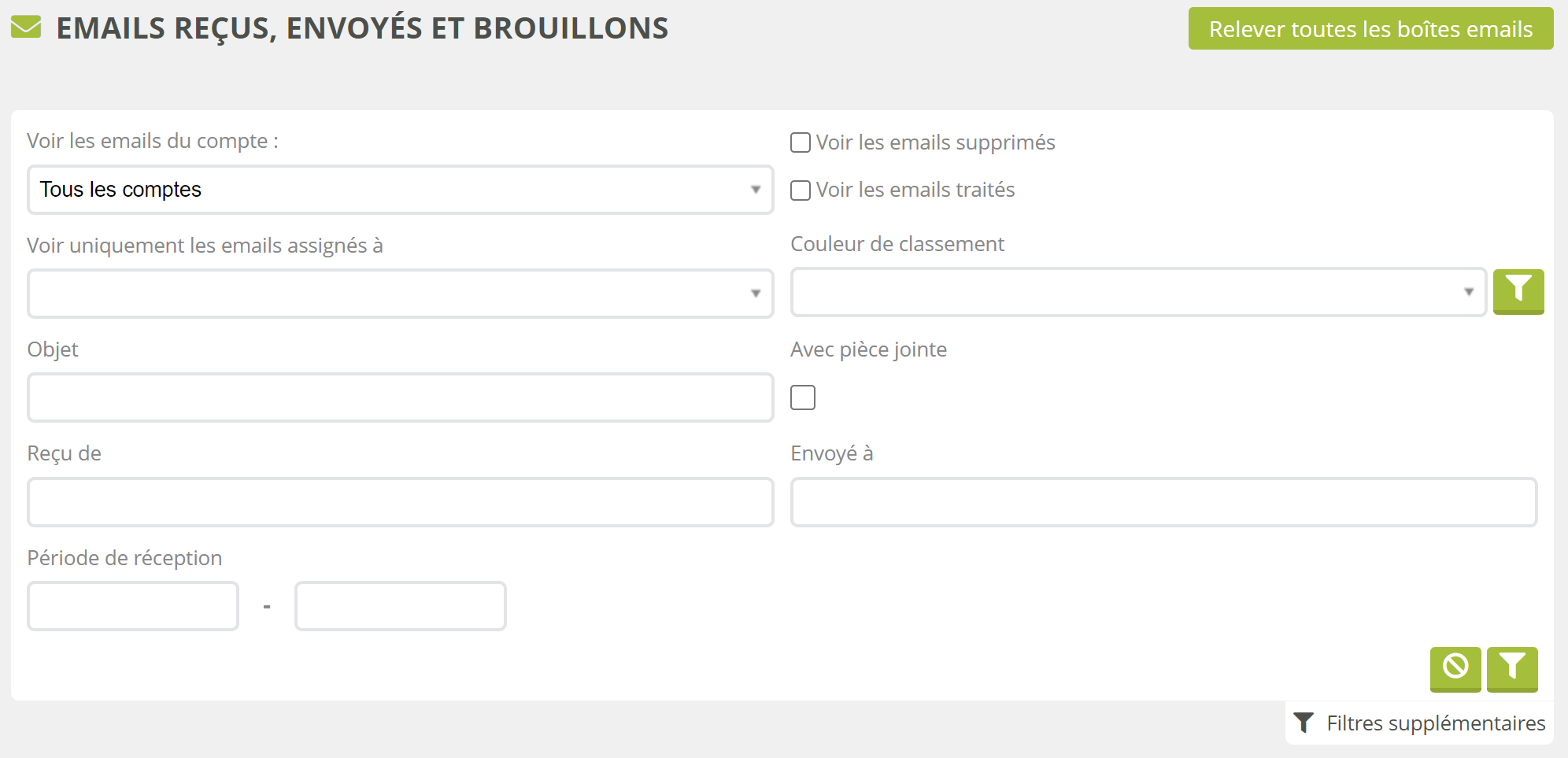Click the Voir les emails supprimés label
The image size is (1568, 758).
(x=935, y=142)
